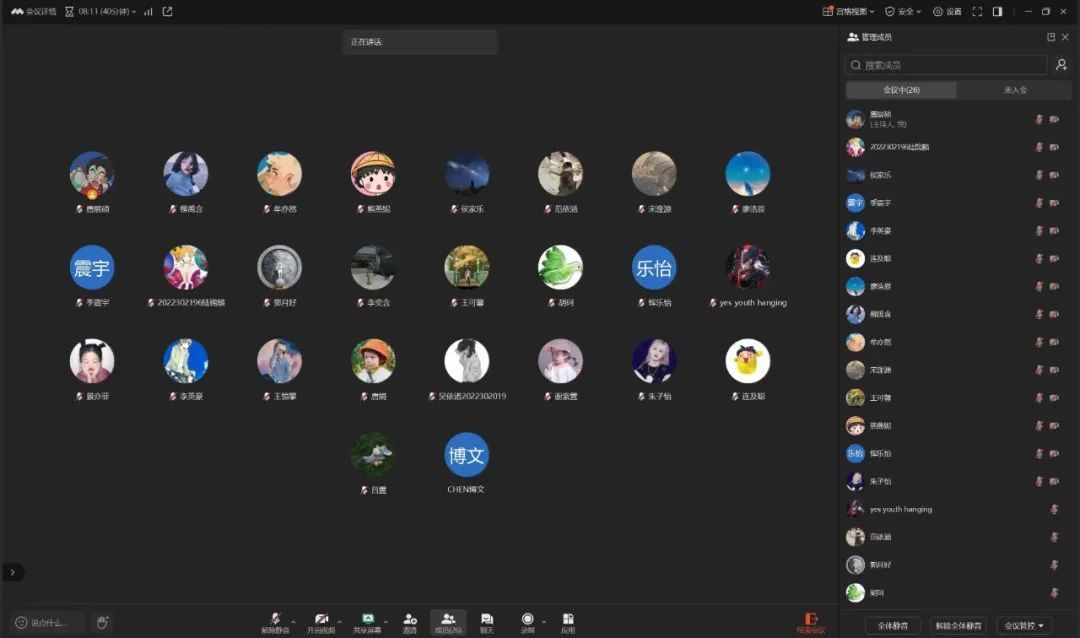This screenshot has height=638, width=1080.
Task: Pop out the 管理成员 panel
Action: (x=1051, y=37)
